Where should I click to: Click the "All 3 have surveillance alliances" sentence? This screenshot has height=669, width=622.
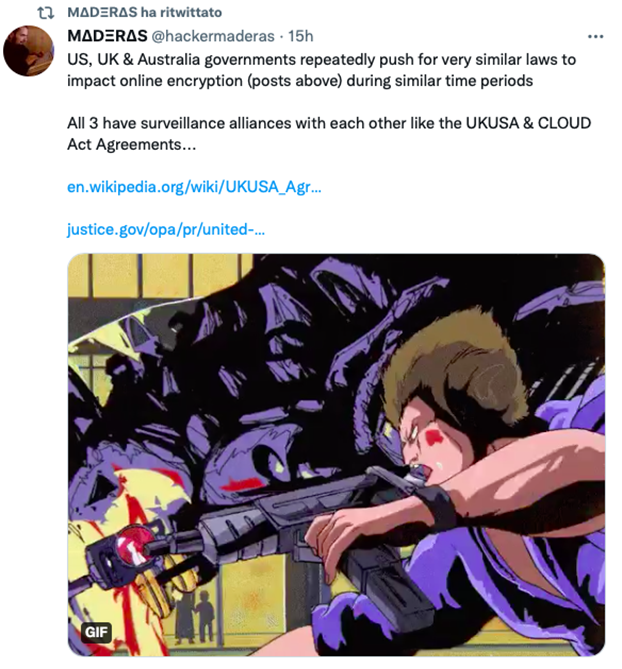[329, 123]
